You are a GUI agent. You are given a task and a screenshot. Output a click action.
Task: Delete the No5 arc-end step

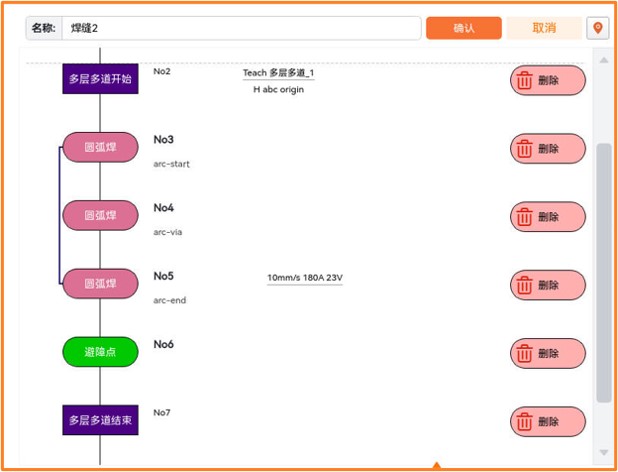click(548, 285)
